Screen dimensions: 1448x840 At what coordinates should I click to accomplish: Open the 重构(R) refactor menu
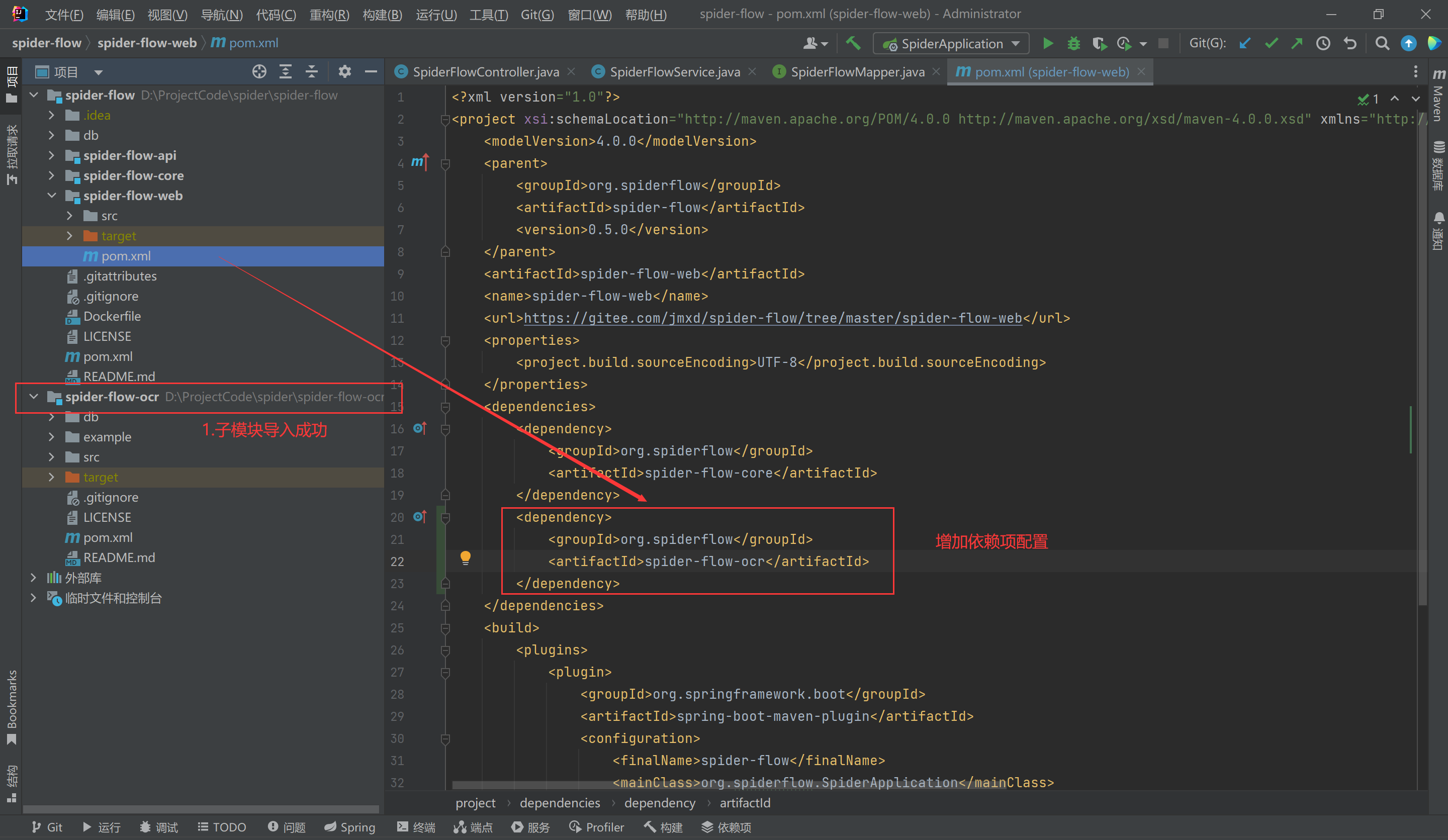pos(329,15)
